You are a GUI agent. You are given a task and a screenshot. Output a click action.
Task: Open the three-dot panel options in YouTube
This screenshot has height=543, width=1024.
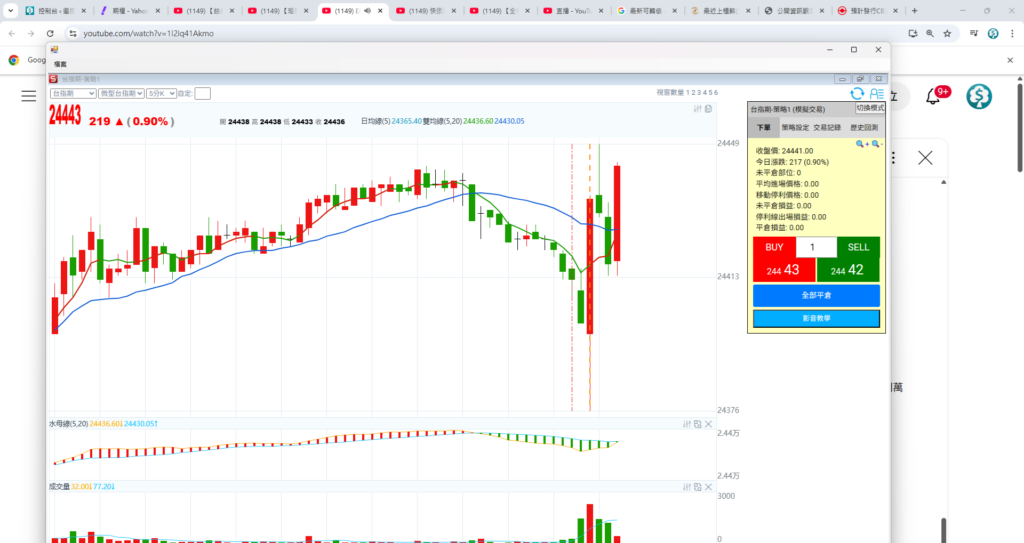tap(893, 157)
